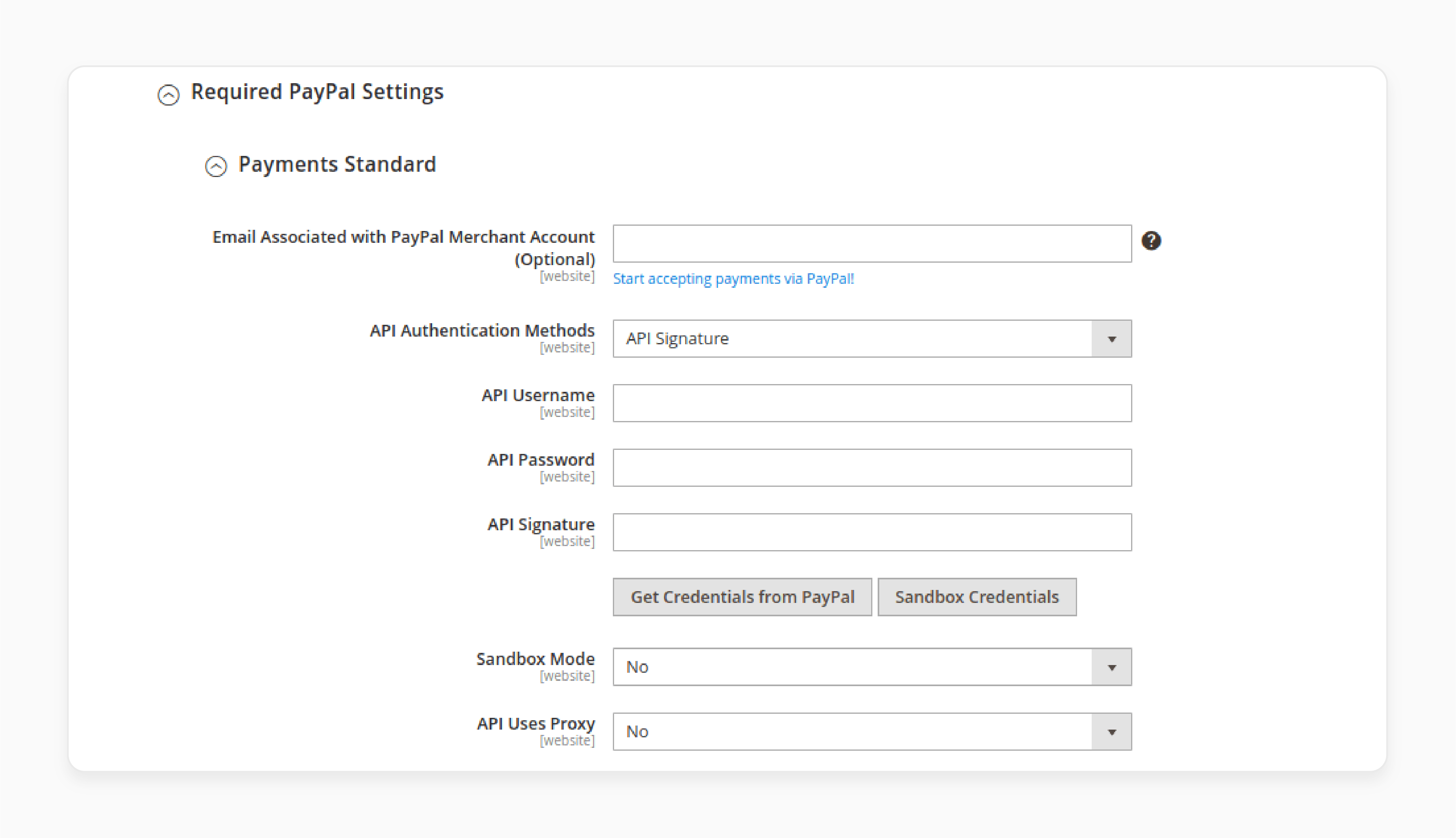Click into the API Password field
The image size is (1456, 838).
pyautogui.click(x=872, y=467)
